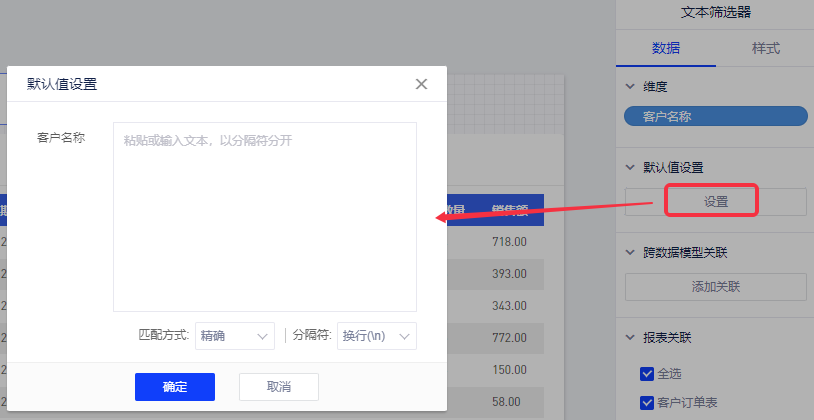Open the 分隔符 dropdown showing 换行(\n)
The width and height of the screenshot is (814, 420).
click(x=376, y=336)
